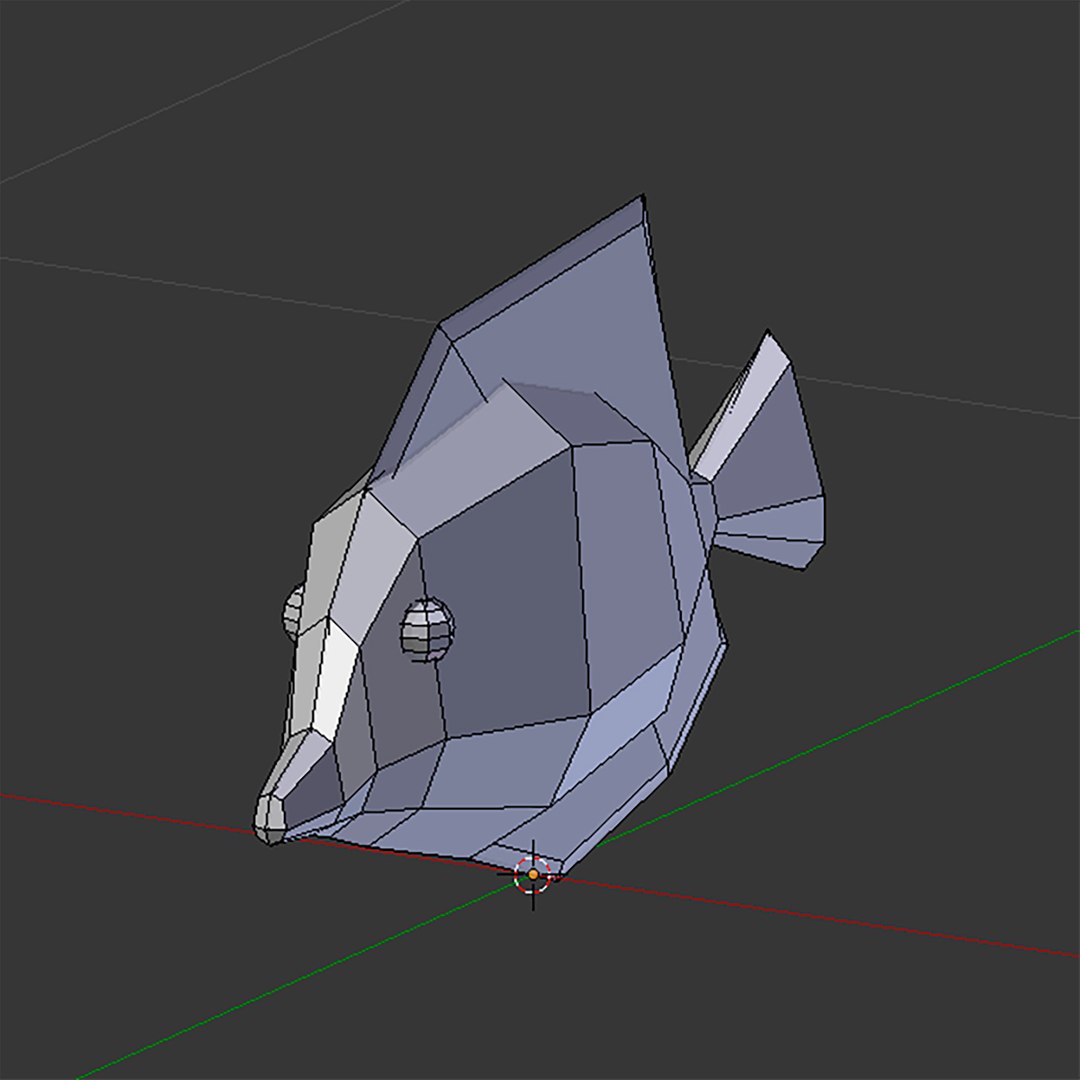The height and width of the screenshot is (1080, 1080).
Task: Click the fish's snout tip
Action: [269, 820]
